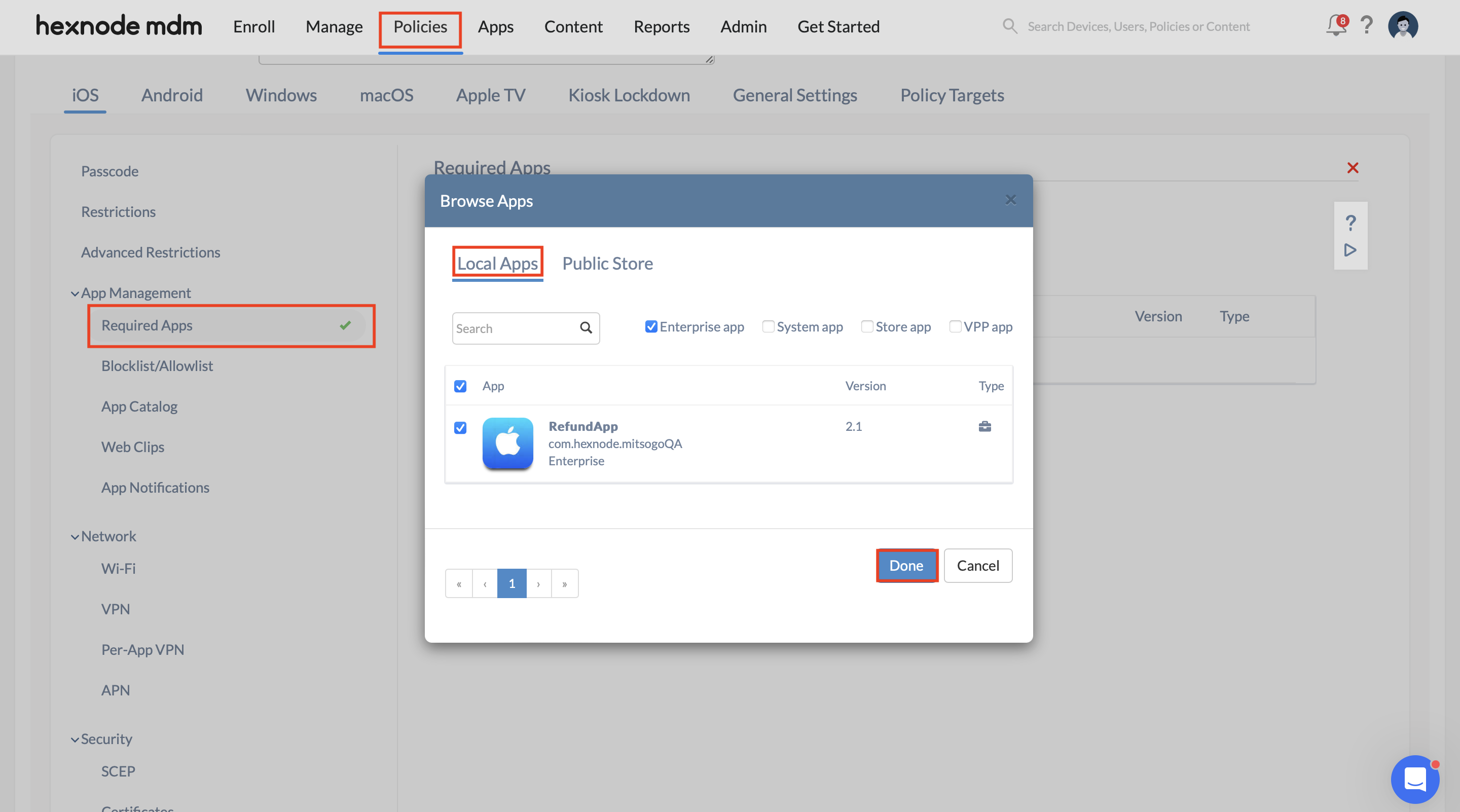Select the macOS platform tab
This screenshot has width=1460, height=812.
[x=386, y=95]
